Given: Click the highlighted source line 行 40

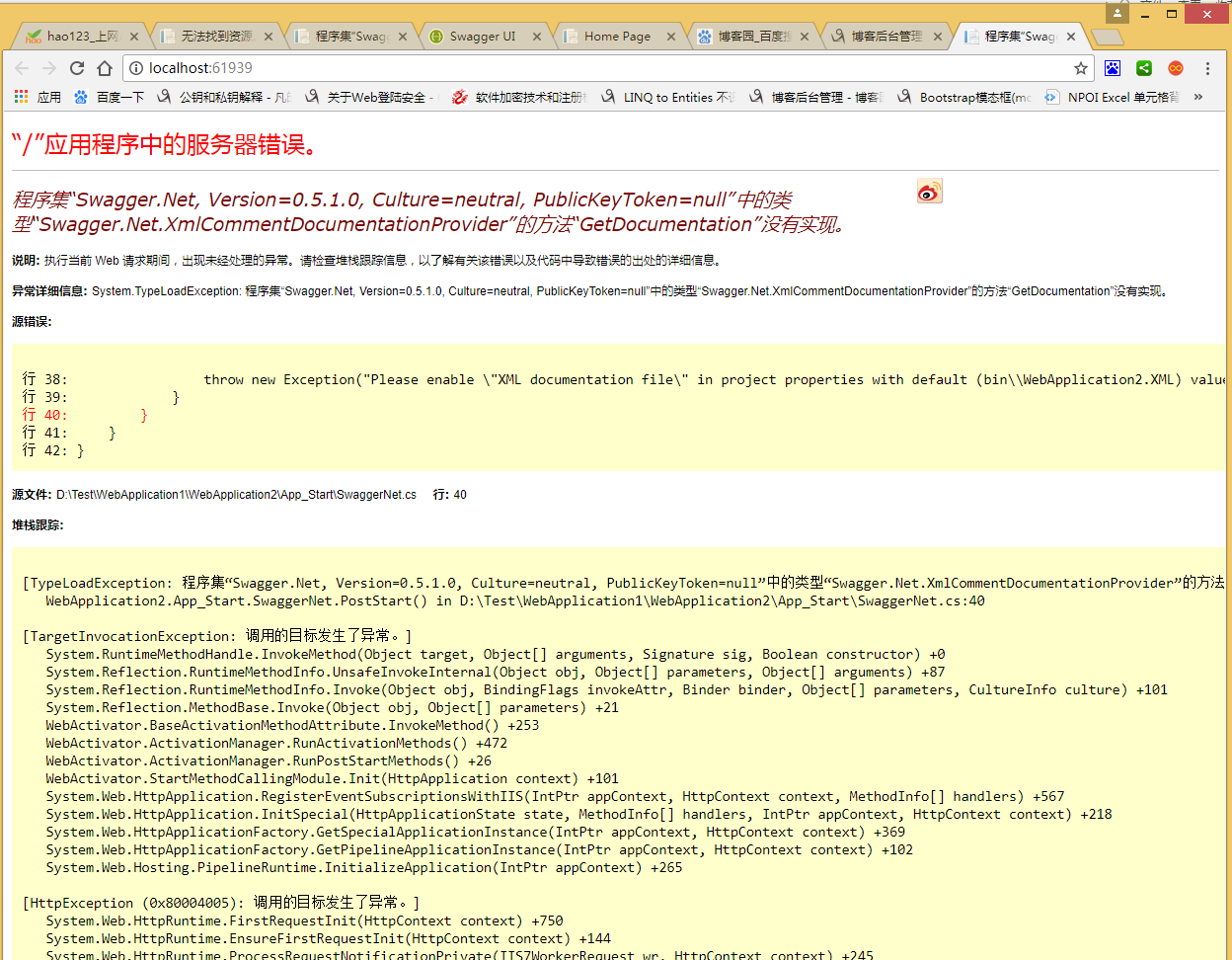Looking at the screenshot, I should coord(85,415).
